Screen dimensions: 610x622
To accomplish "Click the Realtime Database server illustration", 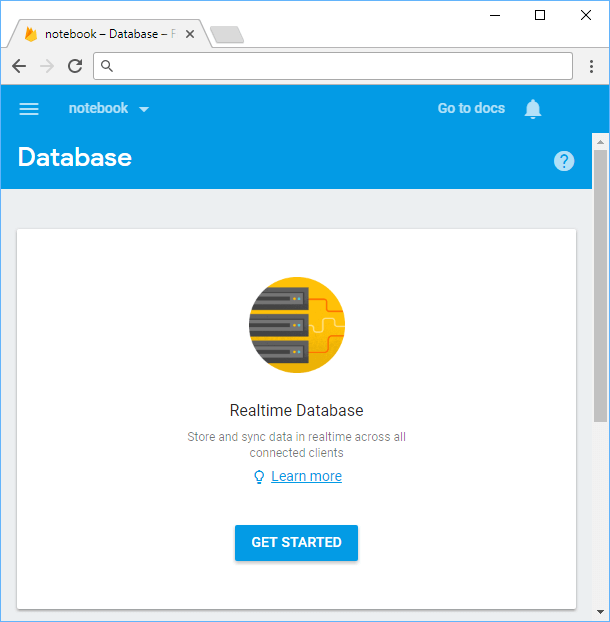I will point(297,324).
